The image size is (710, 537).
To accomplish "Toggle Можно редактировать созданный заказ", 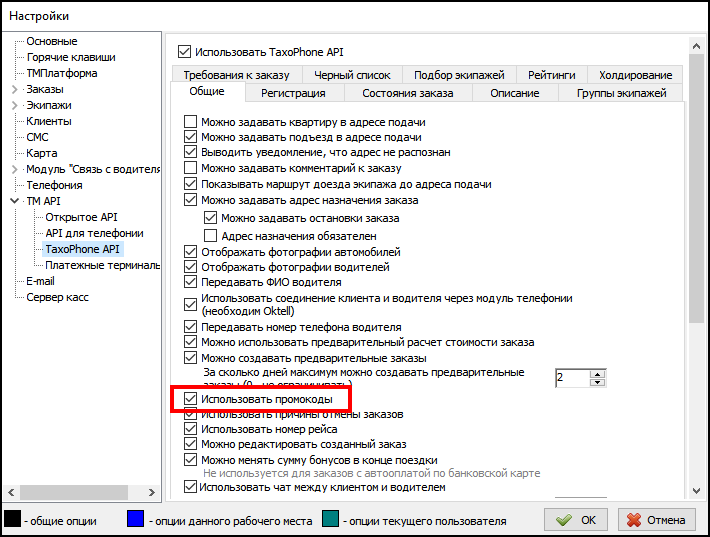I will [190, 444].
